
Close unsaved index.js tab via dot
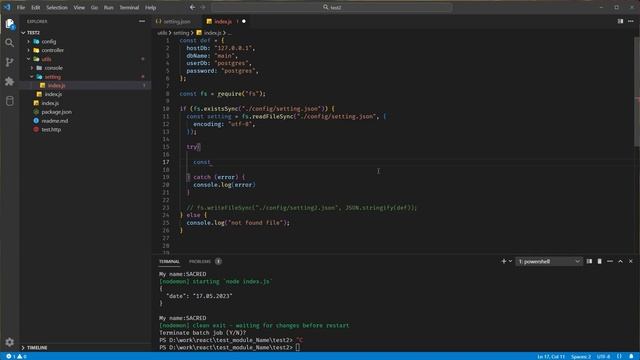tap(244, 21)
